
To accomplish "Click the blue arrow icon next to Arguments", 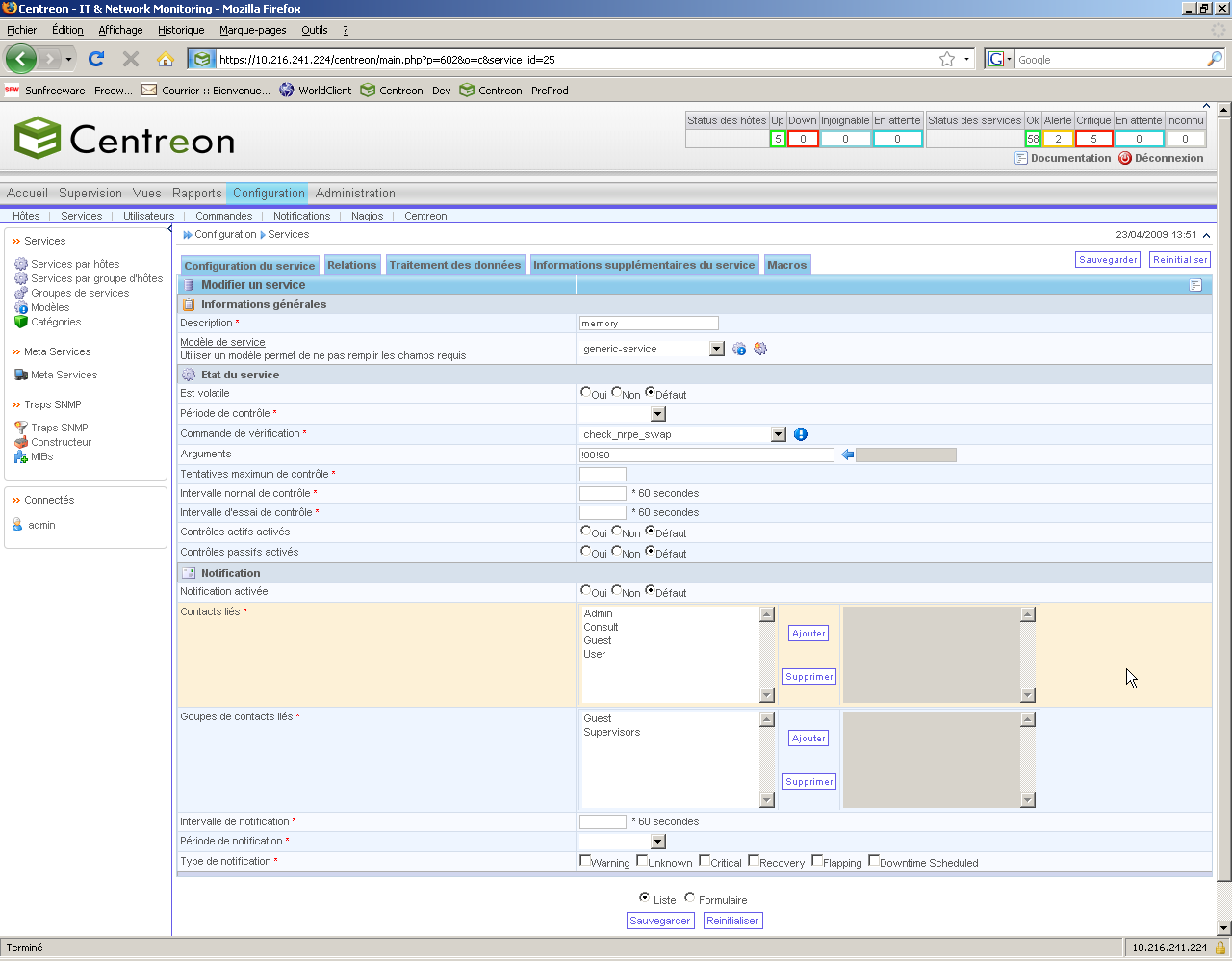I will pyautogui.click(x=848, y=455).
